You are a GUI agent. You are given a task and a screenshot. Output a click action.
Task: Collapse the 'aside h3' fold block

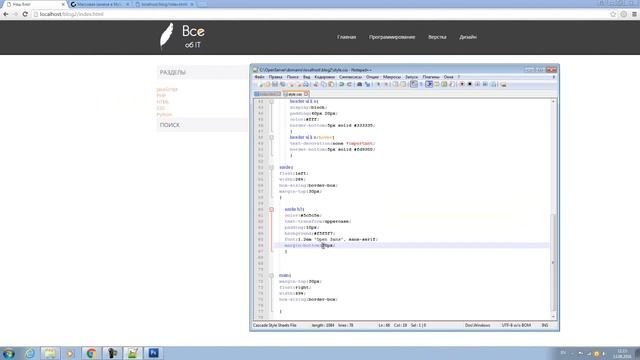coord(271,209)
